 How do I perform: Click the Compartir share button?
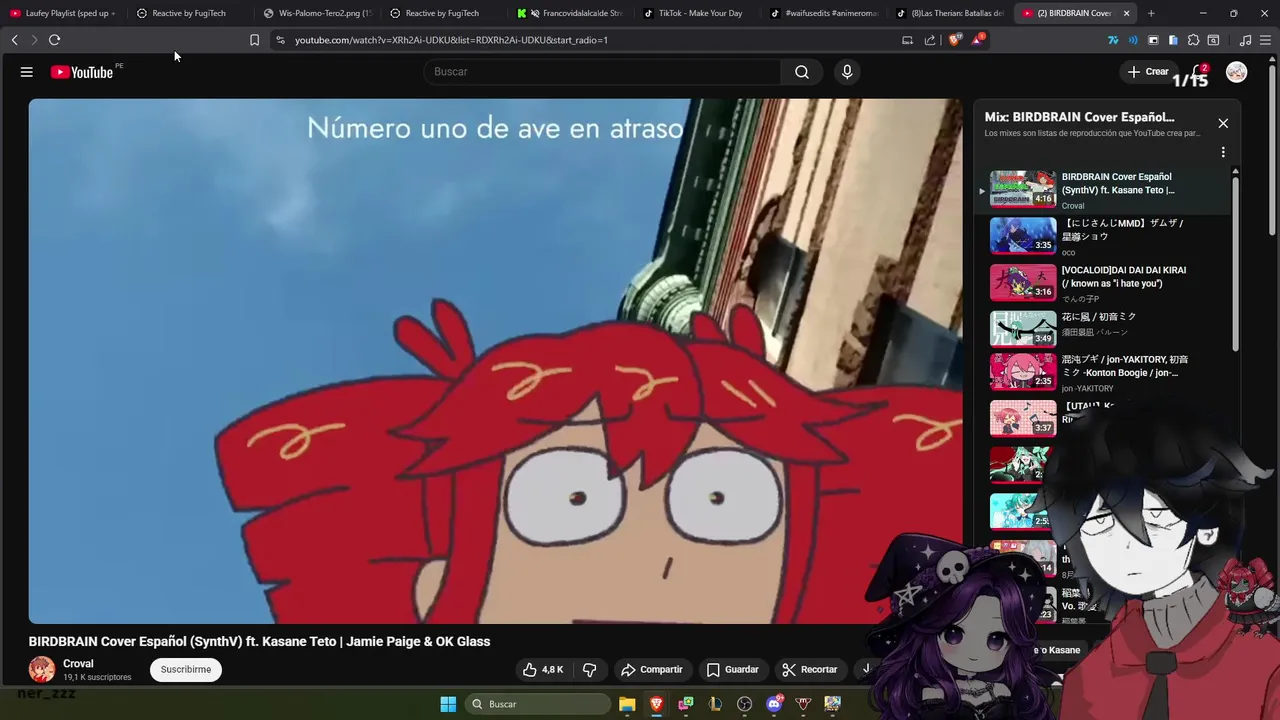click(x=651, y=670)
